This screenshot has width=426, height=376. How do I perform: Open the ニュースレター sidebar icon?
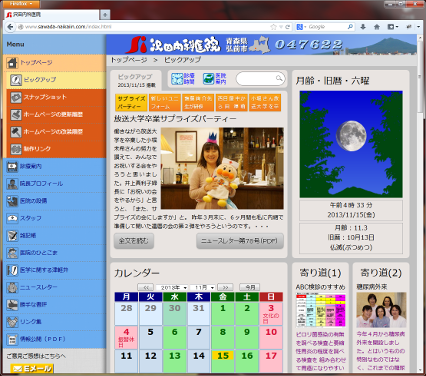(12, 287)
